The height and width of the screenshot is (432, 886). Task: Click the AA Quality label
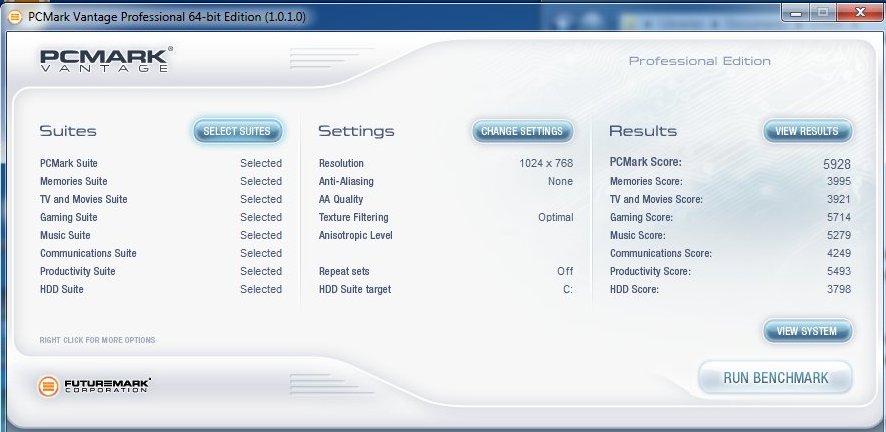tap(341, 199)
